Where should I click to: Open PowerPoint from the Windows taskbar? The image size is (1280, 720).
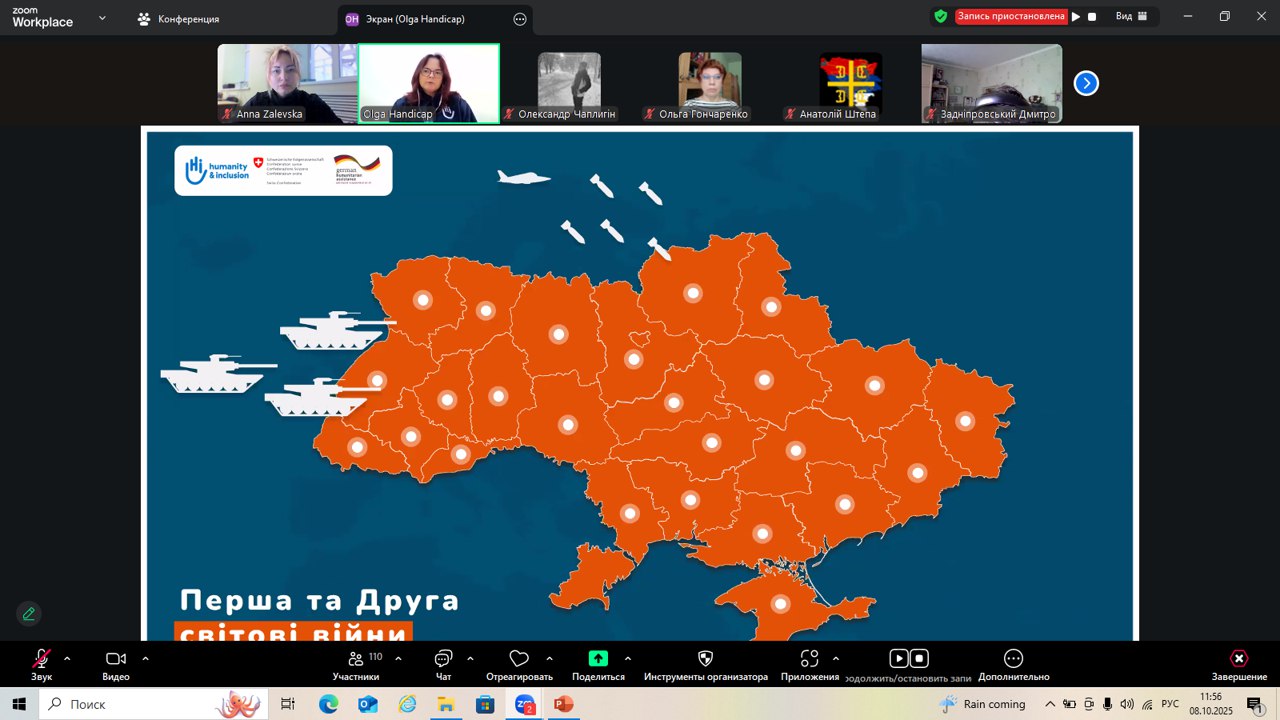pos(562,705)
